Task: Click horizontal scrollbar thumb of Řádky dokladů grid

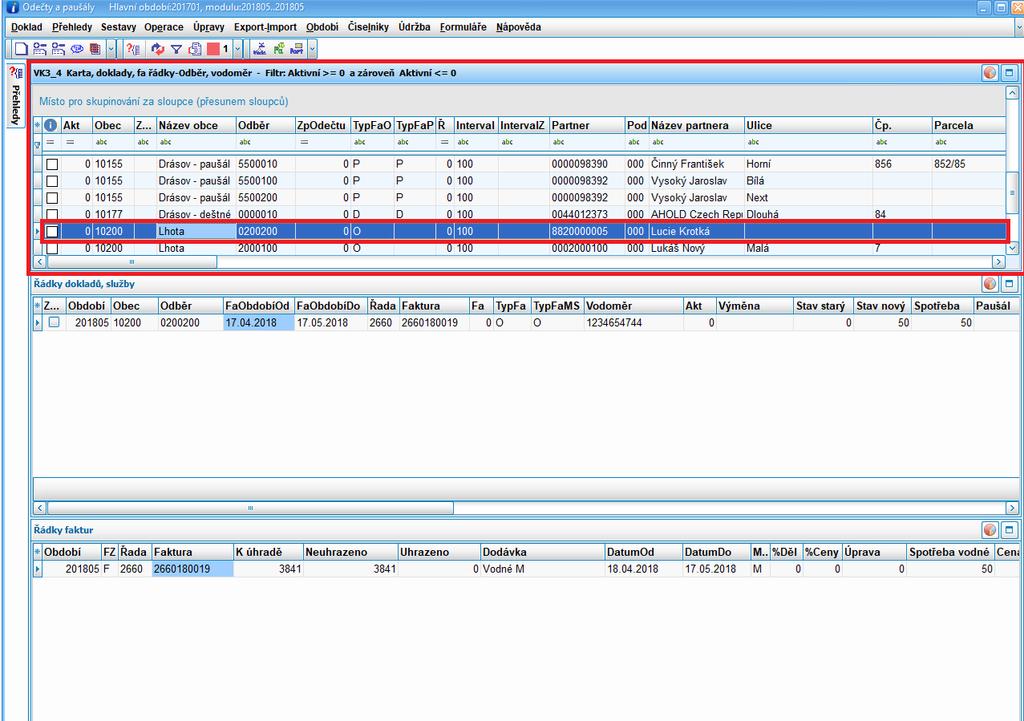Action: (250, 508)
